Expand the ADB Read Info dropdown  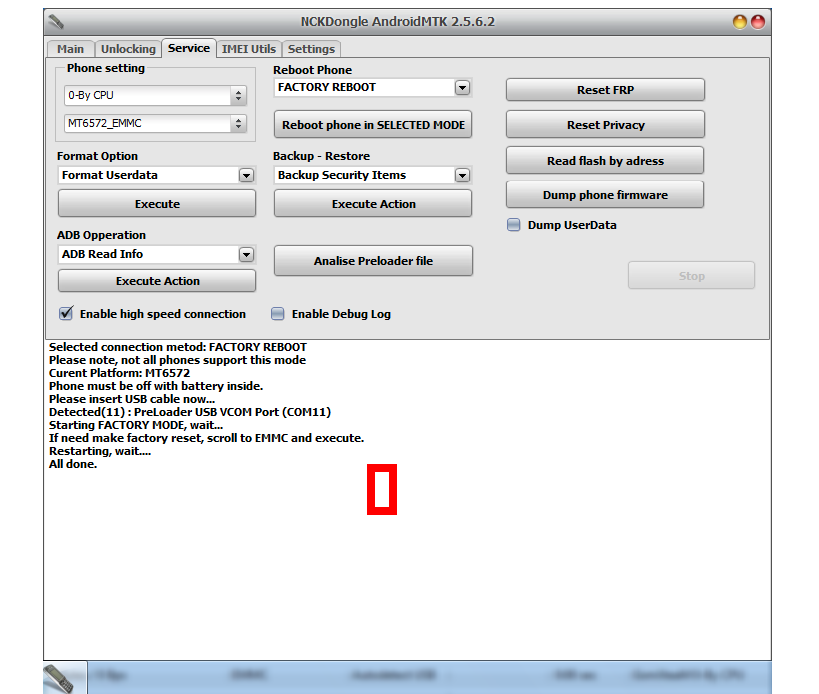pyautogui.click(x=246, y=254)
